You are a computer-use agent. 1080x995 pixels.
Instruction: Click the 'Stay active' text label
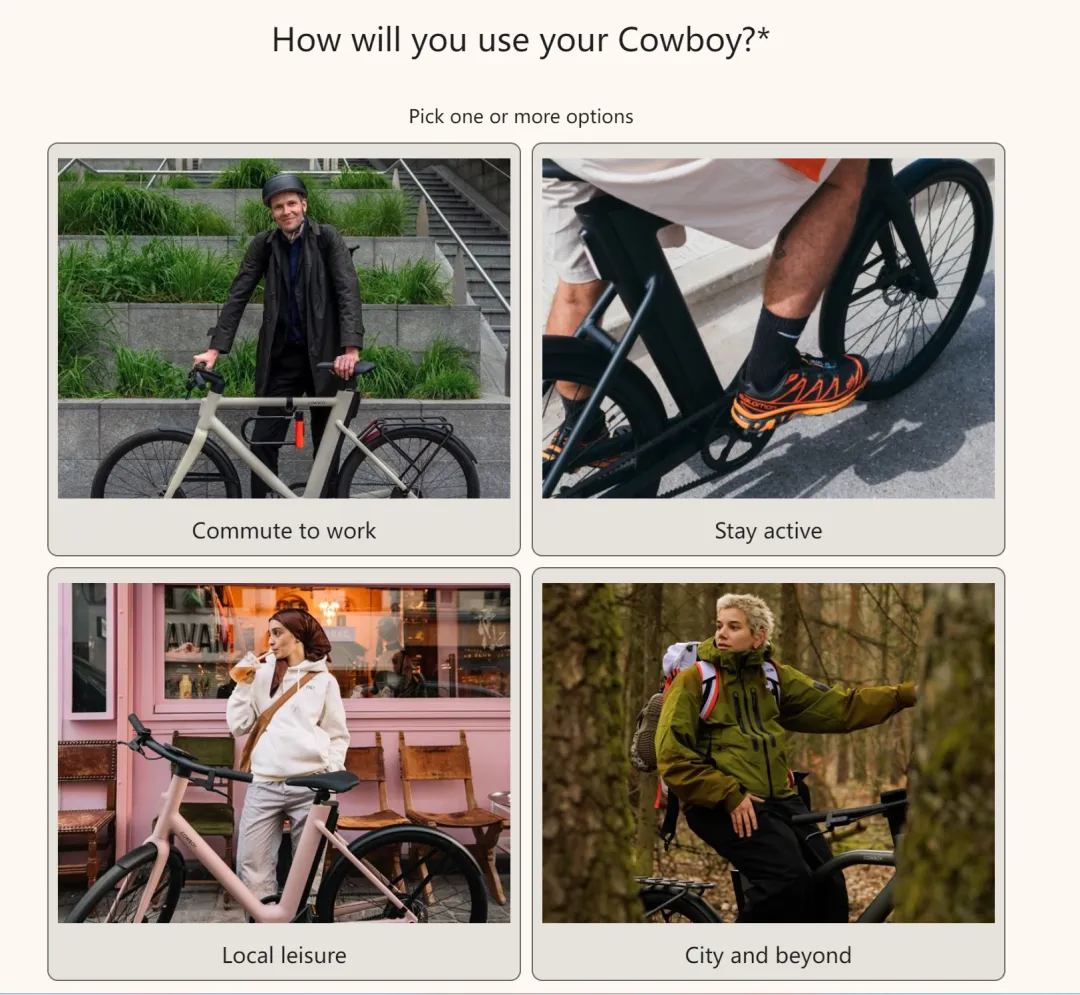click(768, 531)
